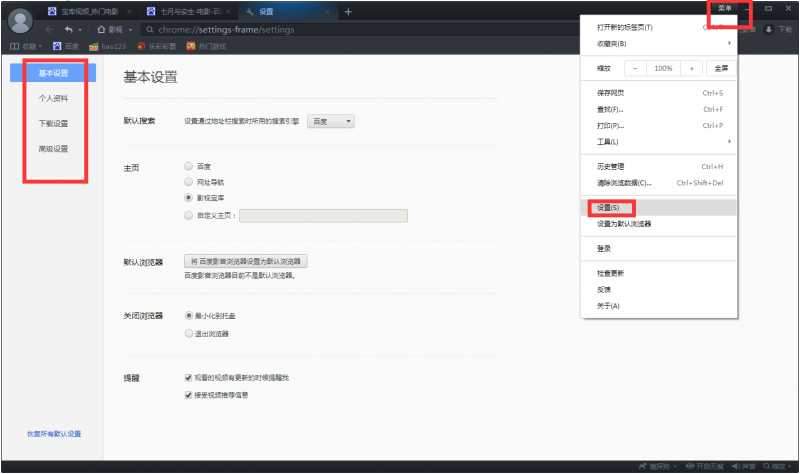Select 网址导航 homepage radio
This screenshot has width=800, height=474.
[188, 182]
